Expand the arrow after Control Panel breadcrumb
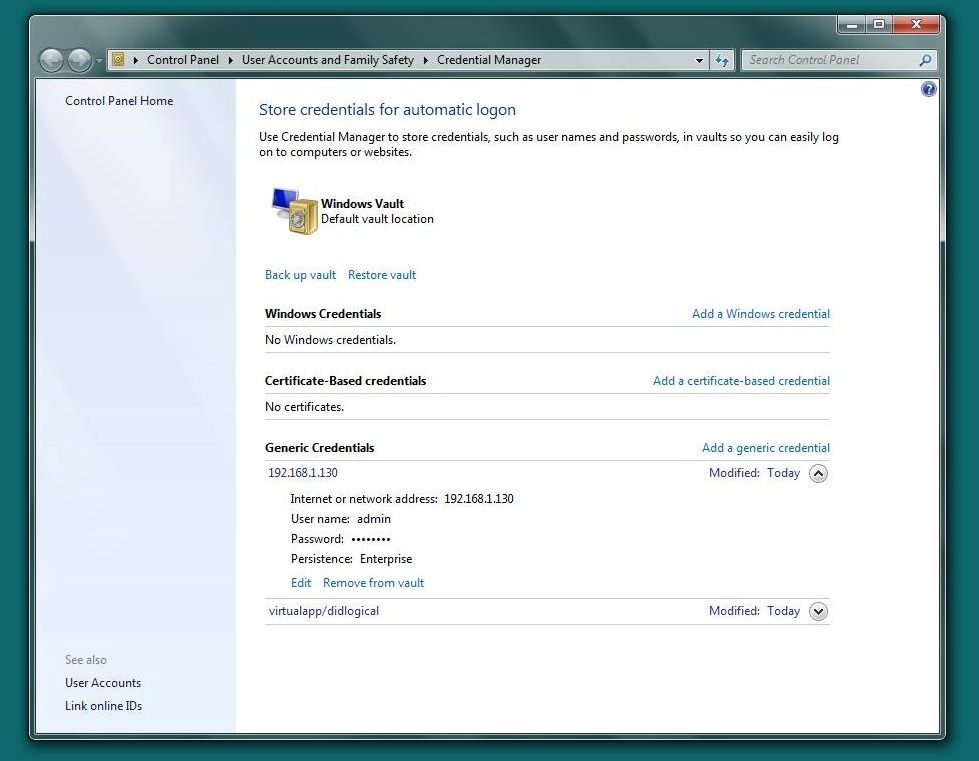 click(230, 60)
